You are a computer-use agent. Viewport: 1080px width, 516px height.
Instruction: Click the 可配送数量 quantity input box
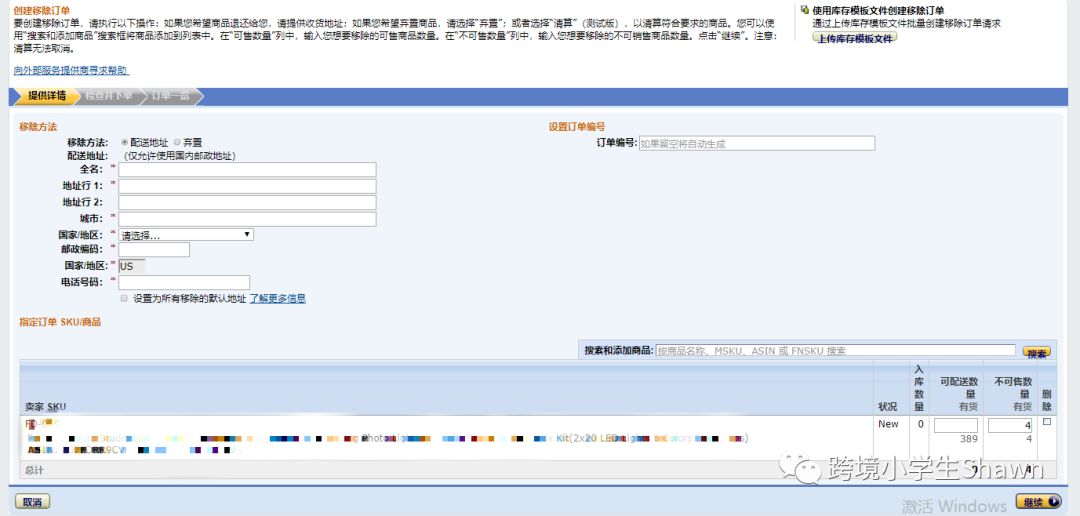[x=955, y=426]
